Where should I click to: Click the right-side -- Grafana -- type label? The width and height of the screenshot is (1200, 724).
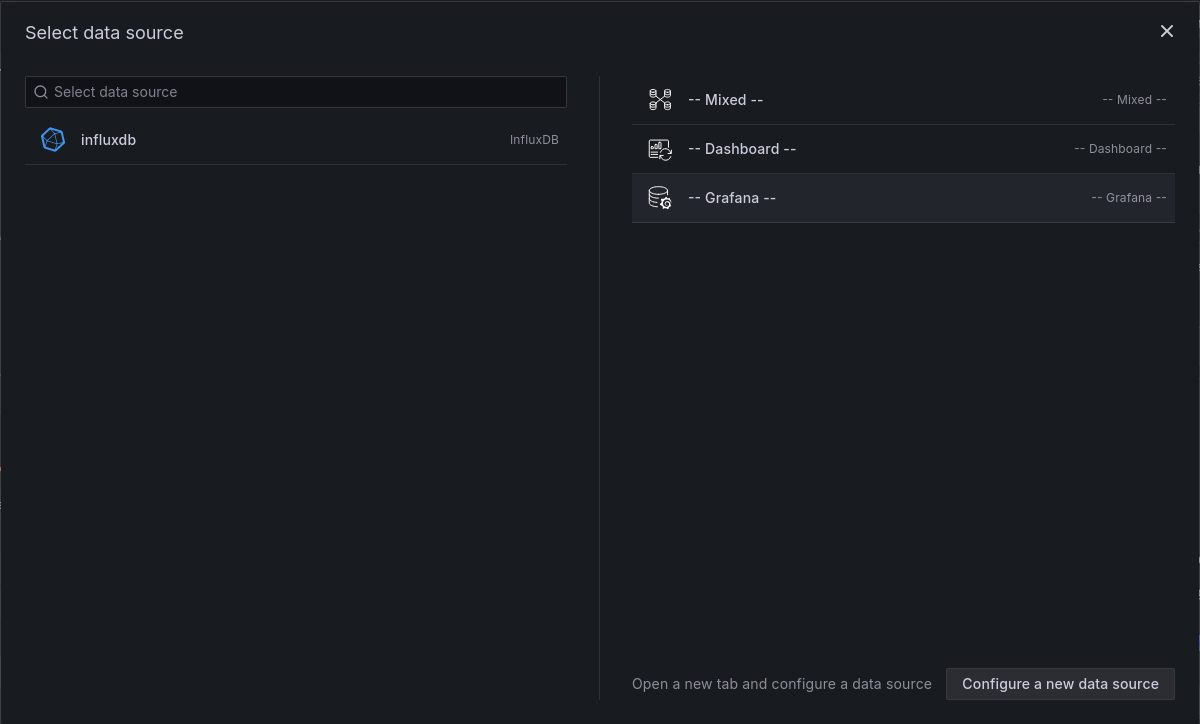tap(1129, 198)
